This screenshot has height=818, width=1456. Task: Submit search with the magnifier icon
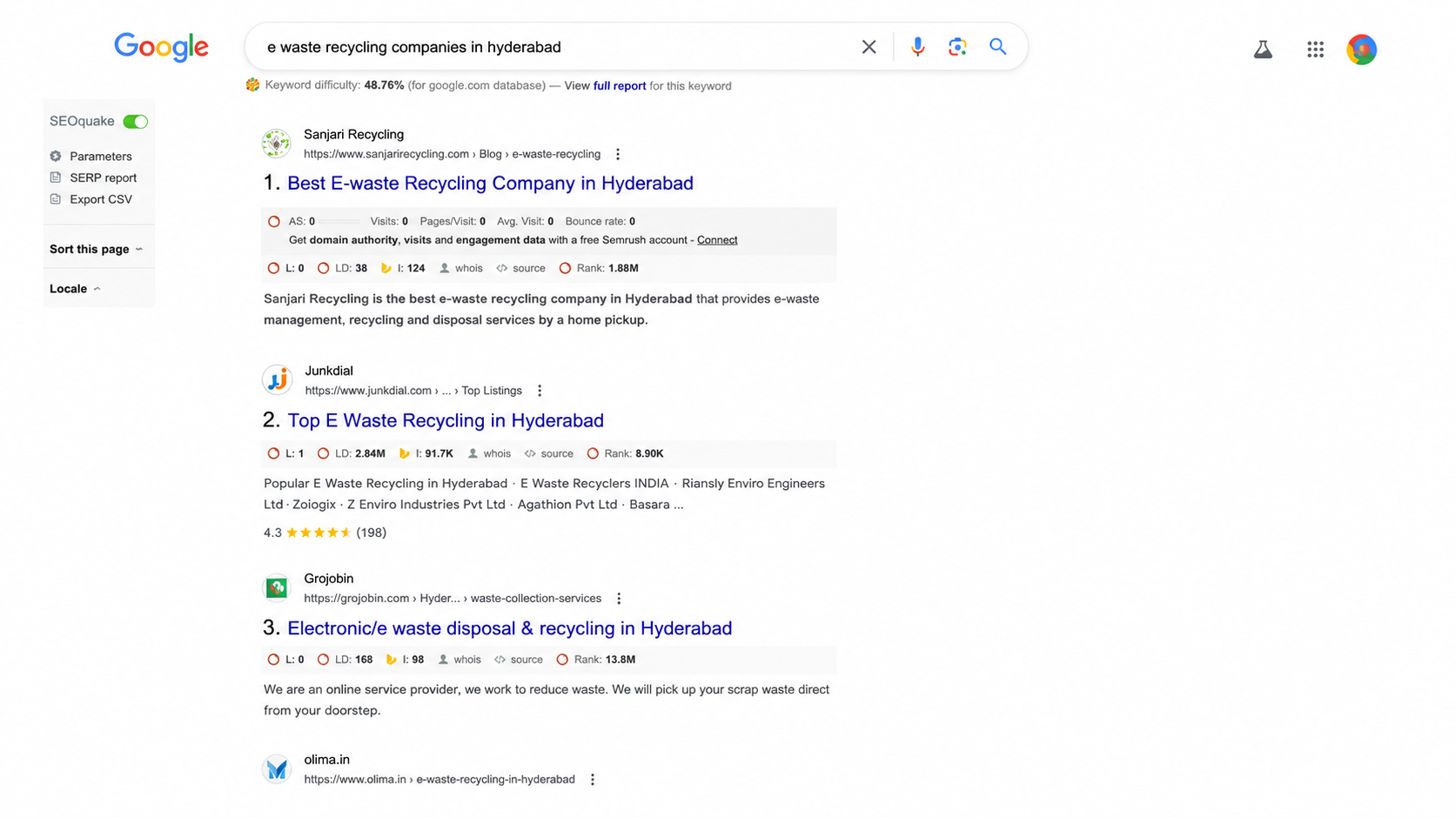tap(997, 47)
